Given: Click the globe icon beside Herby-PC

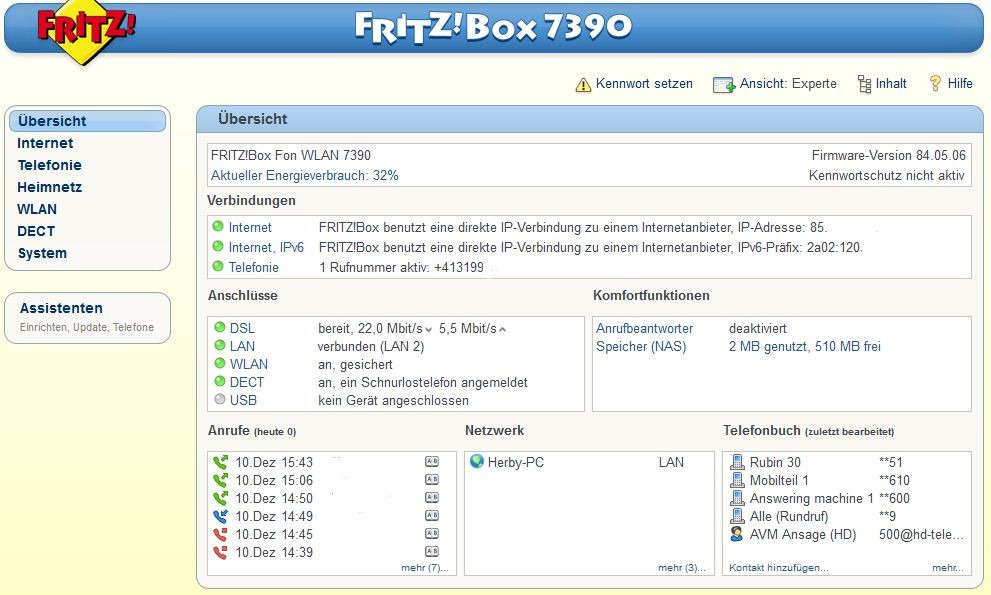Looking at the screenshot, I should 477,462.
